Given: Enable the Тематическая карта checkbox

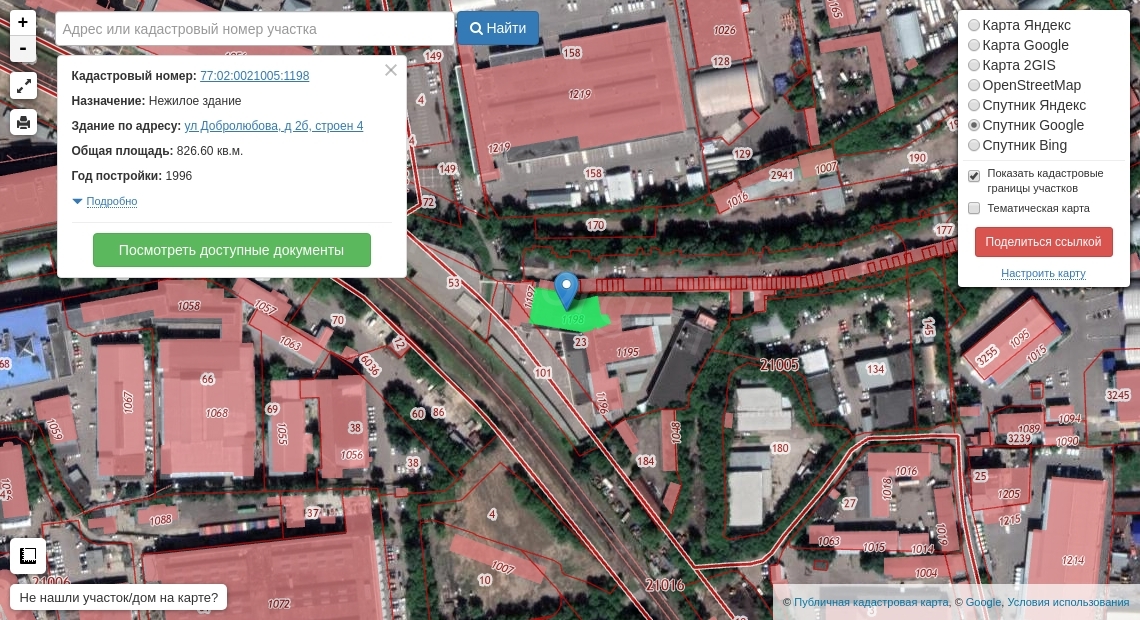Looking at the screenshot, I should pyautogui.click(x=974, y=209).
